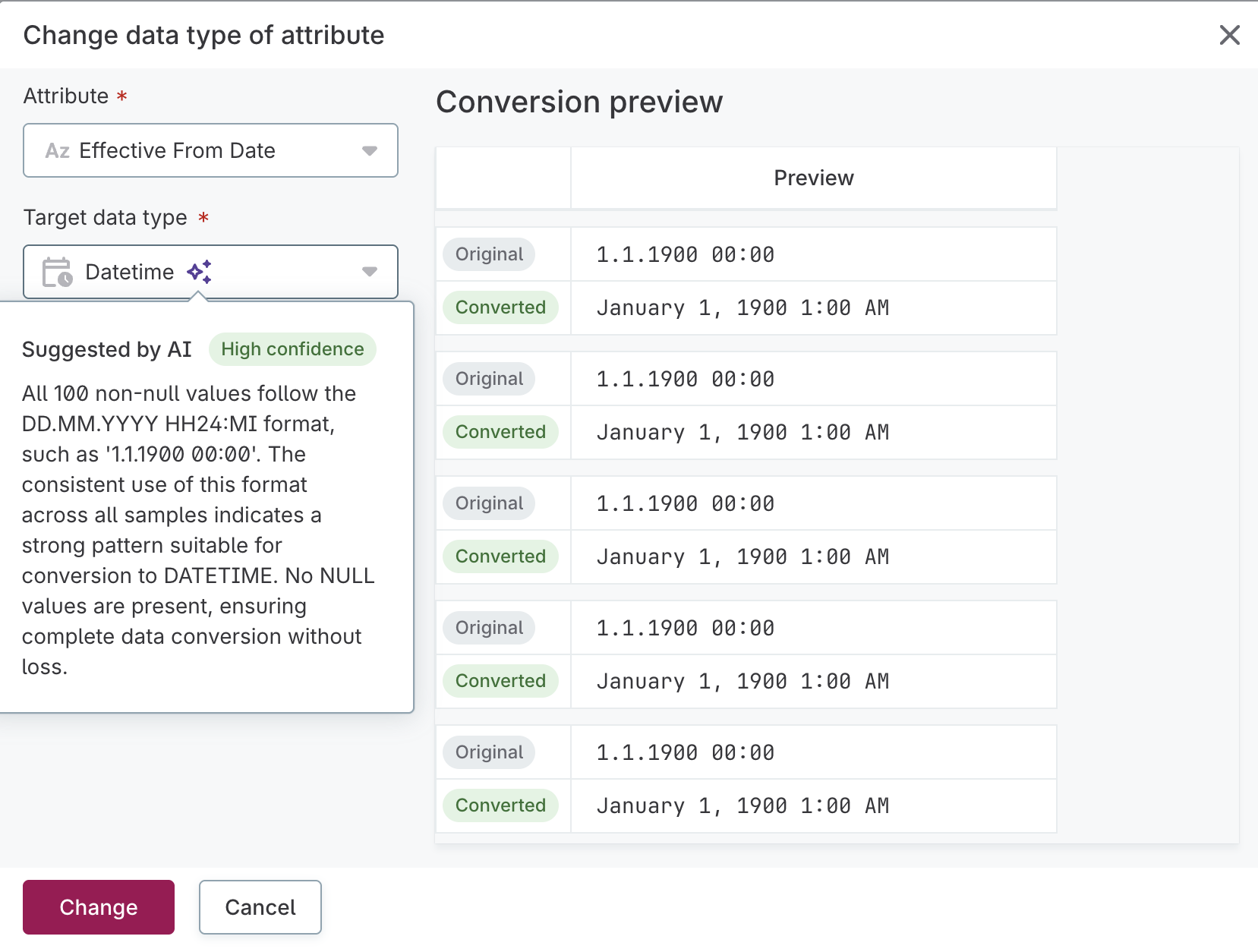Open the Target data type dropdown arrow
This screenshot has height=952, width=1258.
click(370, 272)
